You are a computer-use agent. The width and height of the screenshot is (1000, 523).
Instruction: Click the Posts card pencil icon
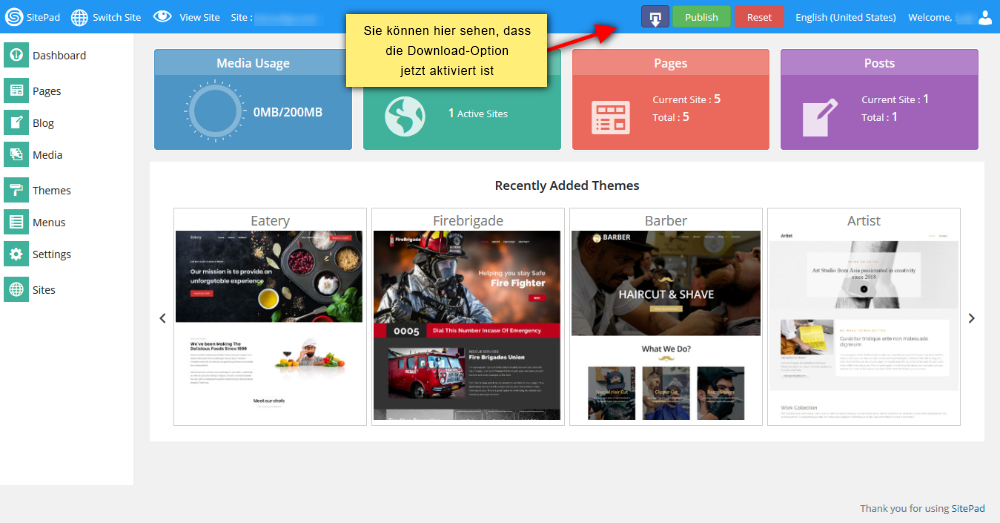[x=820, y=117]
